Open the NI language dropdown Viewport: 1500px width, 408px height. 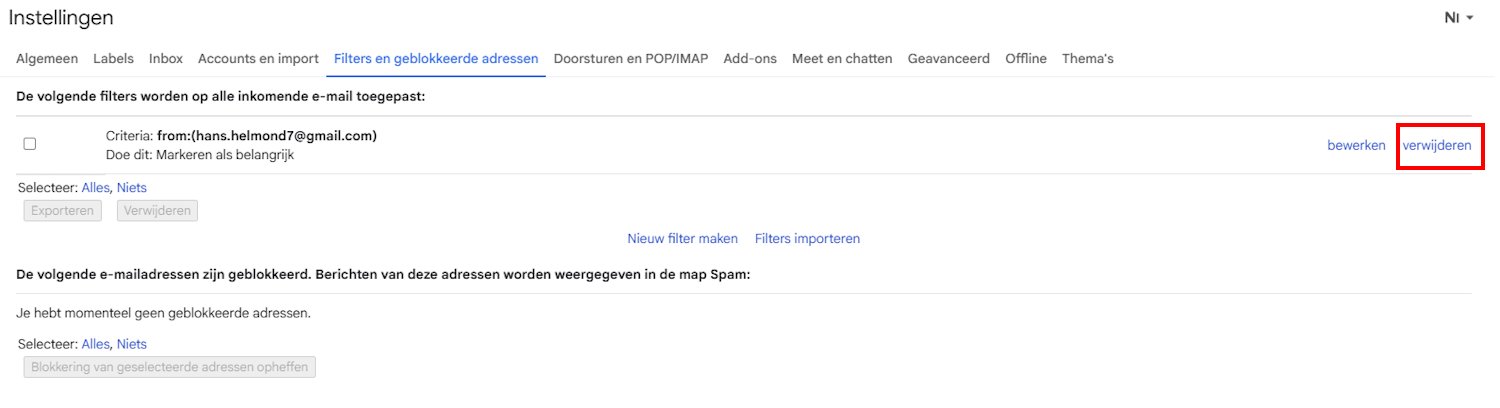(1459, 18)
